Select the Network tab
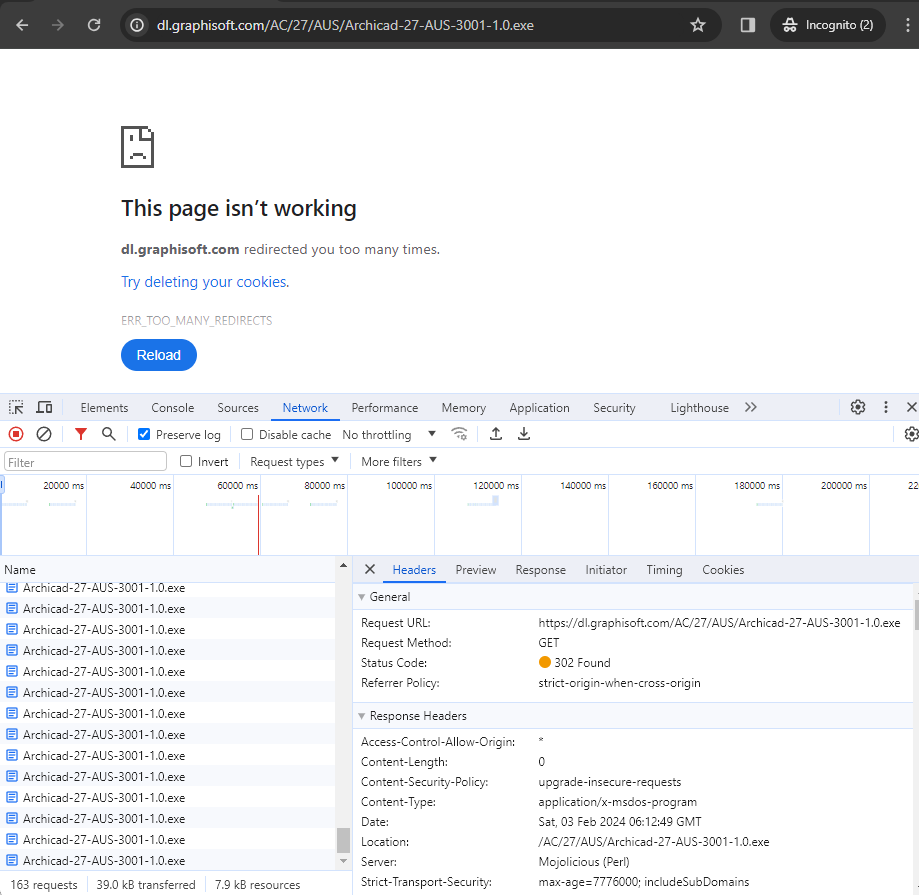Viewport: 919px width, 895px height. (x=305, y=408)
